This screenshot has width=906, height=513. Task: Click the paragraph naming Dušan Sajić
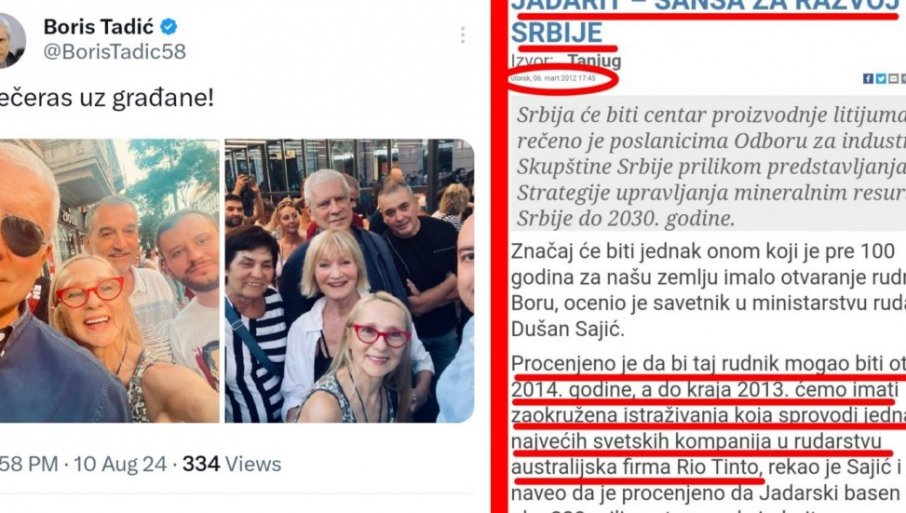(708, 291)
